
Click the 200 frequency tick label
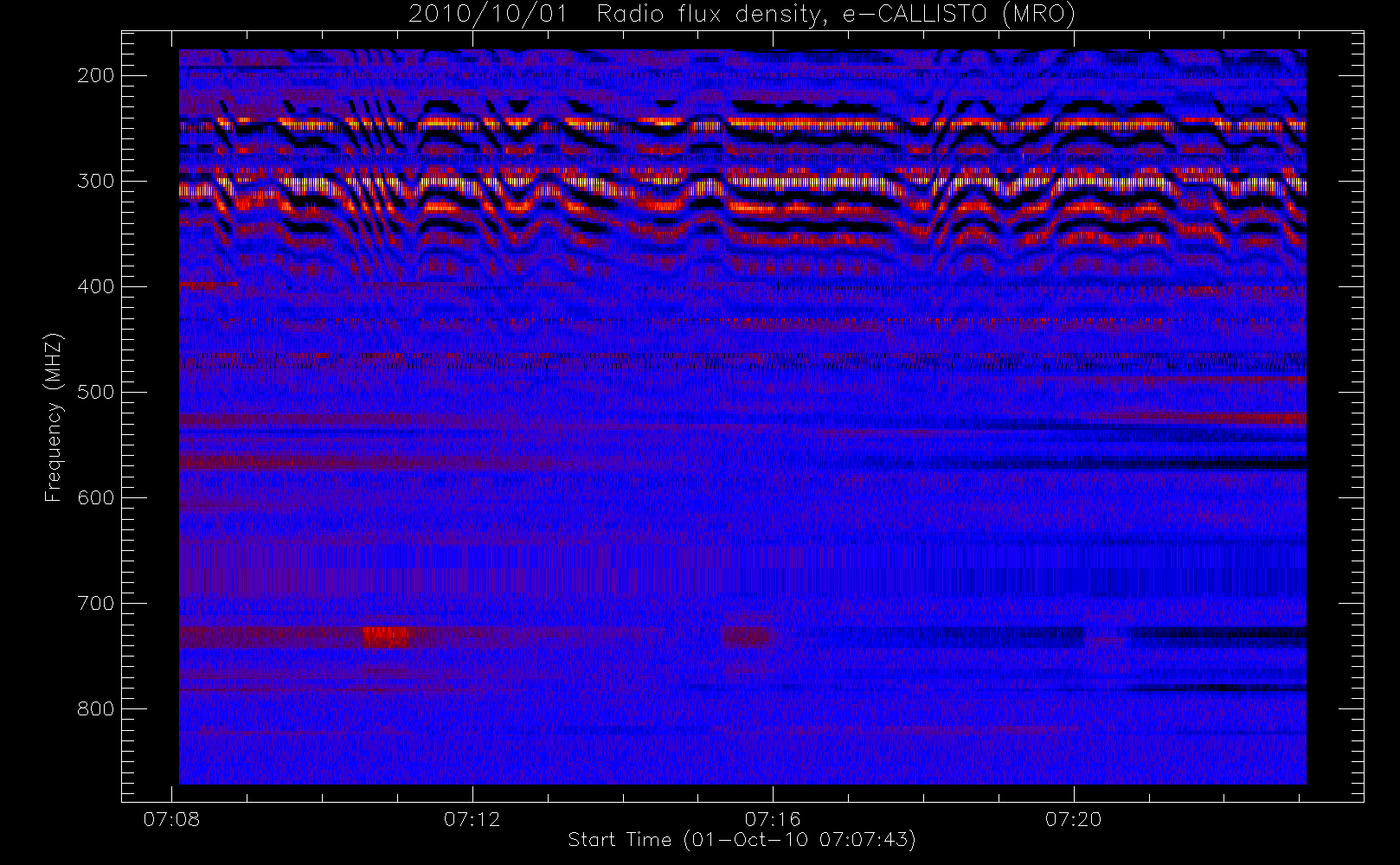coord(96,75)
